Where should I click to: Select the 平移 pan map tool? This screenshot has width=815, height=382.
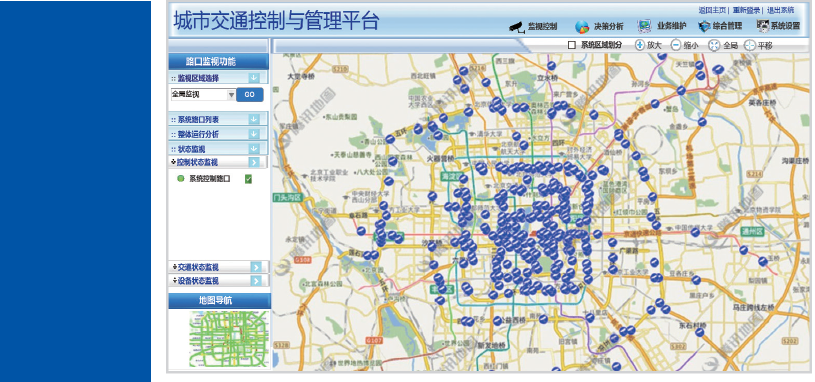click(750, 46)
